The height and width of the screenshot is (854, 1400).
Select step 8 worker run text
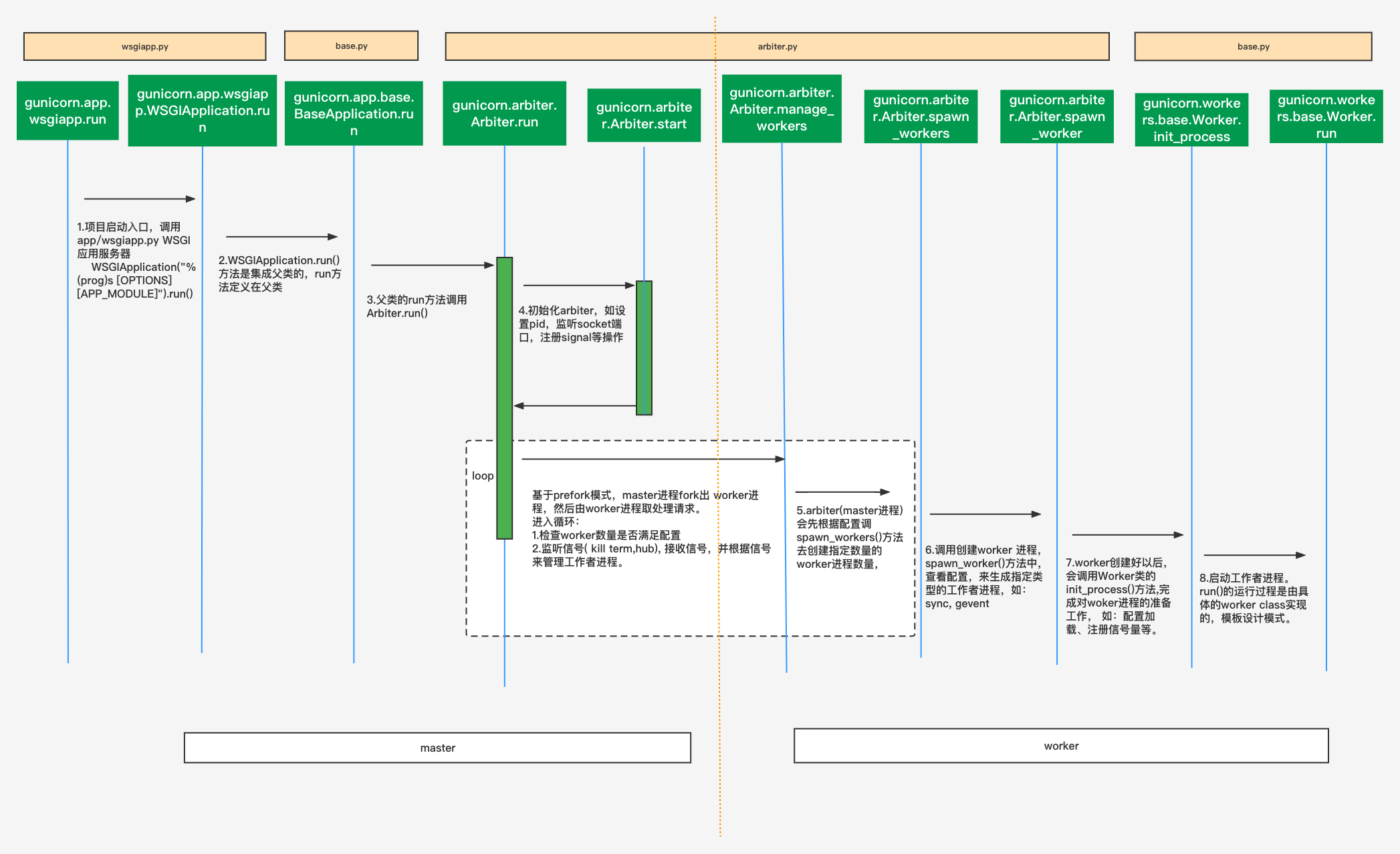(1253, 598)
